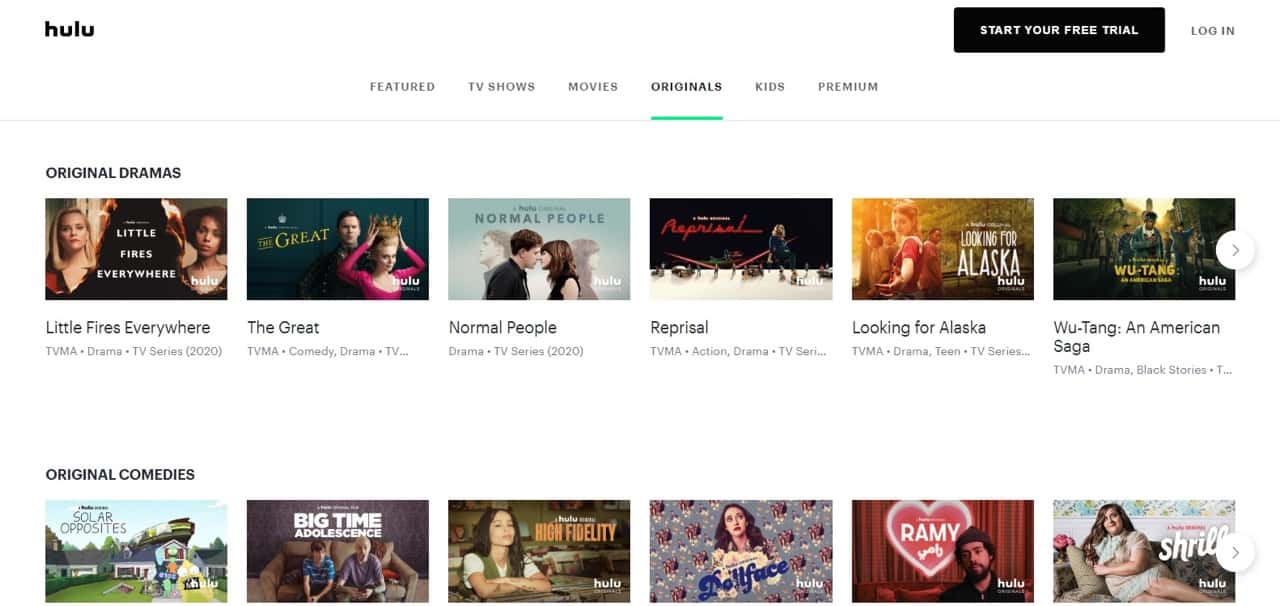The width and height of the screenshot is (1280, 606).
Task: Open The Great poster thumbnail
Action: click(338, 249)
